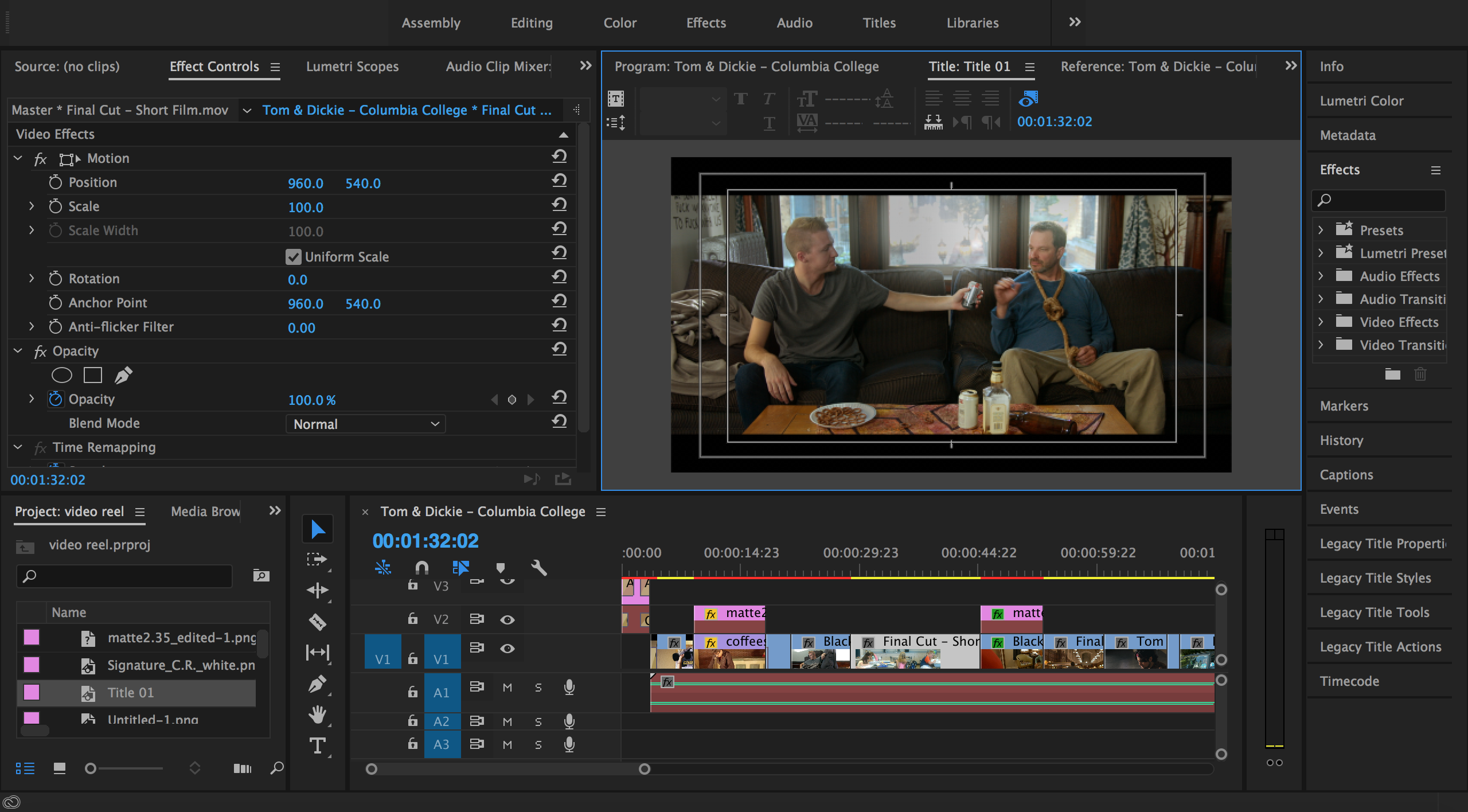Open the Blend Mode dropdown
The image size is (1468, 812).
tap(365, 424)
